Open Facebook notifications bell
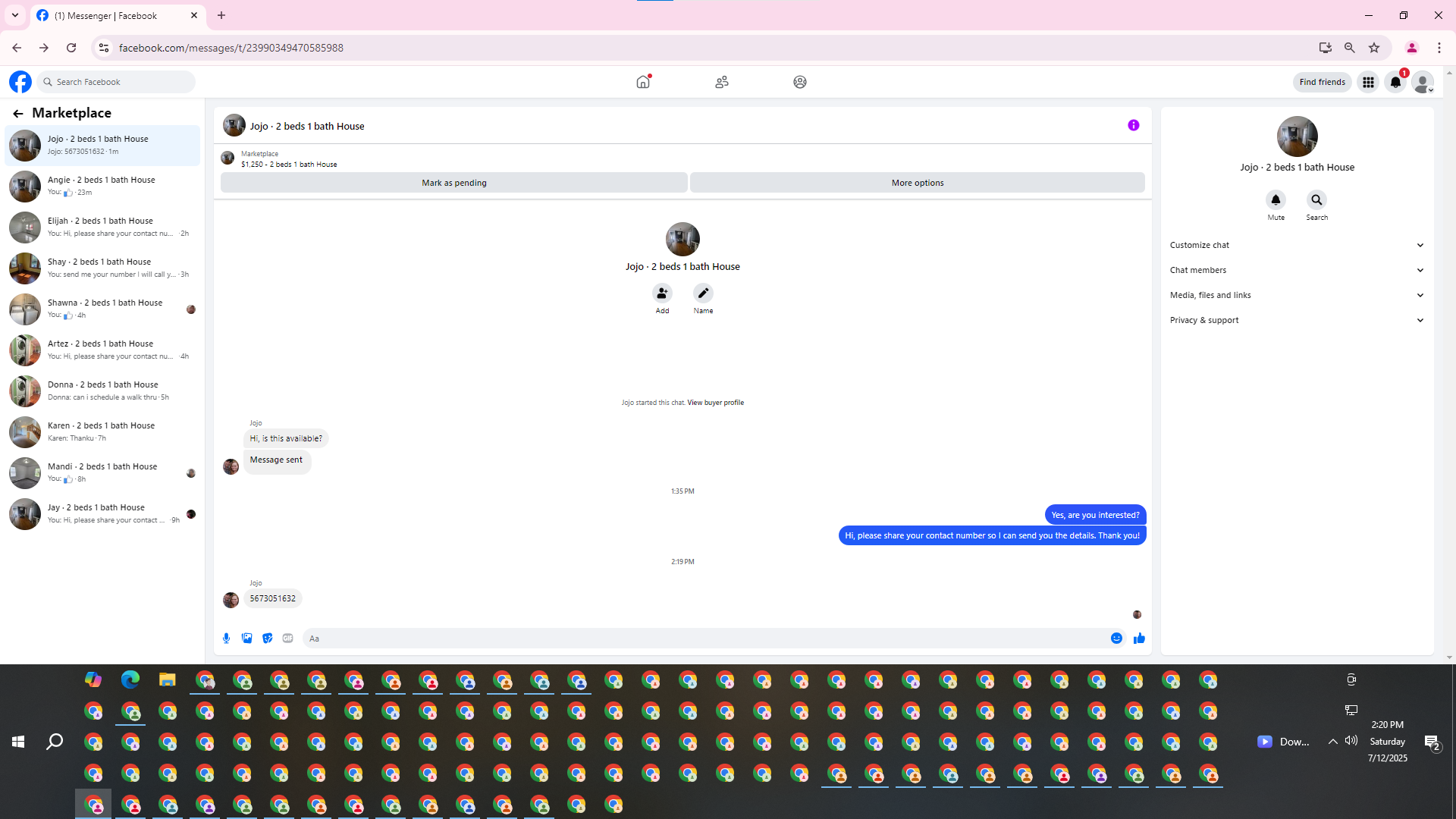This screenshot has height=819, width=1456. pyautogui.click(x=1395, y=82)
